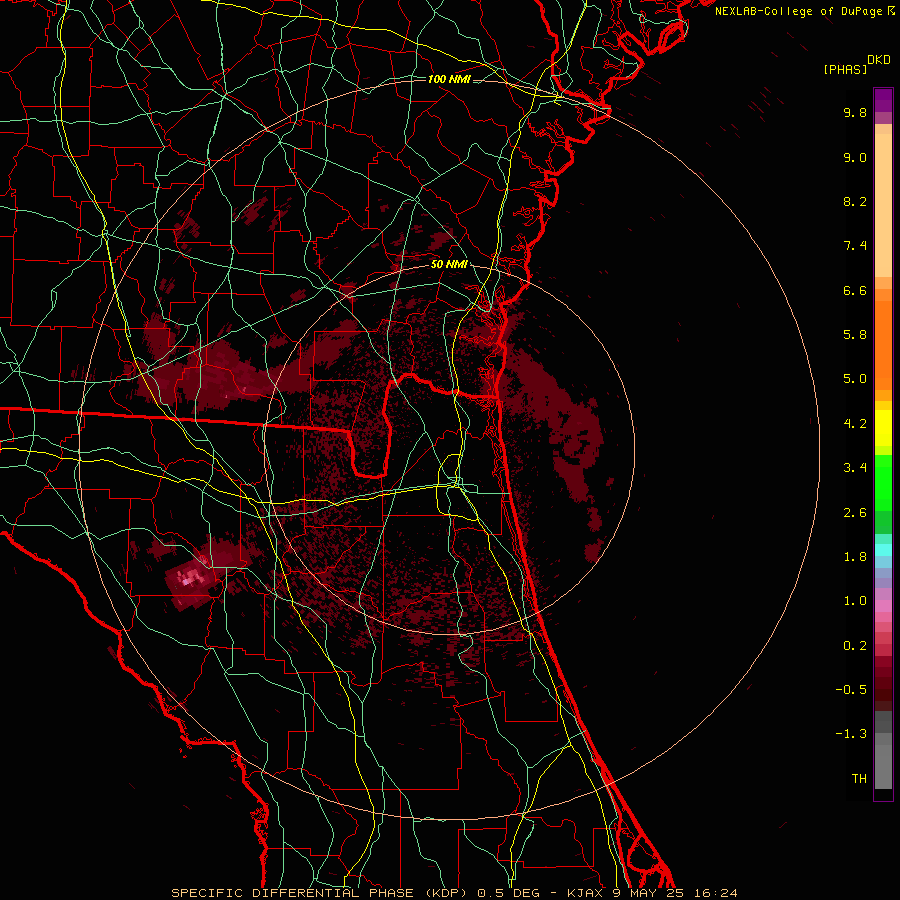Click the 100 NMI range ring label
Screen dimensions: 900x900
coord(449,79)
